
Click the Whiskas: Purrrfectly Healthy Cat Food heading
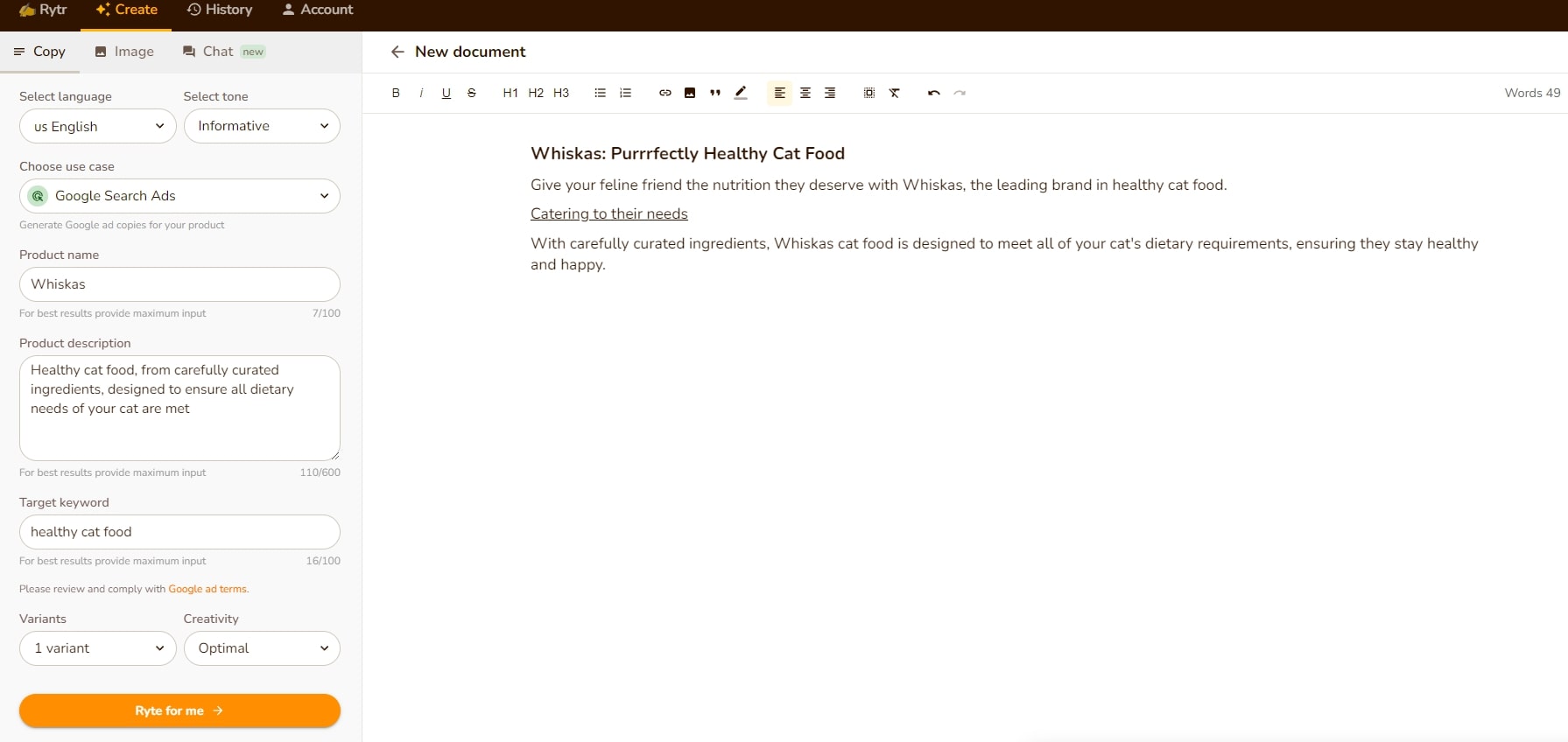tap(687, 153)
